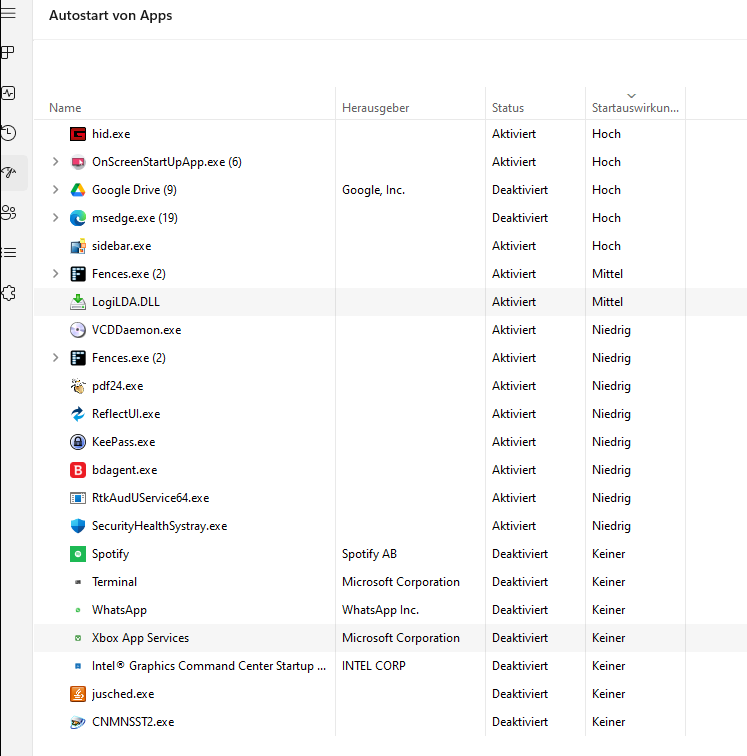747x756 pixels.
Task: Click the jusched.exe Java icon
Action: [x=78, y=694]
